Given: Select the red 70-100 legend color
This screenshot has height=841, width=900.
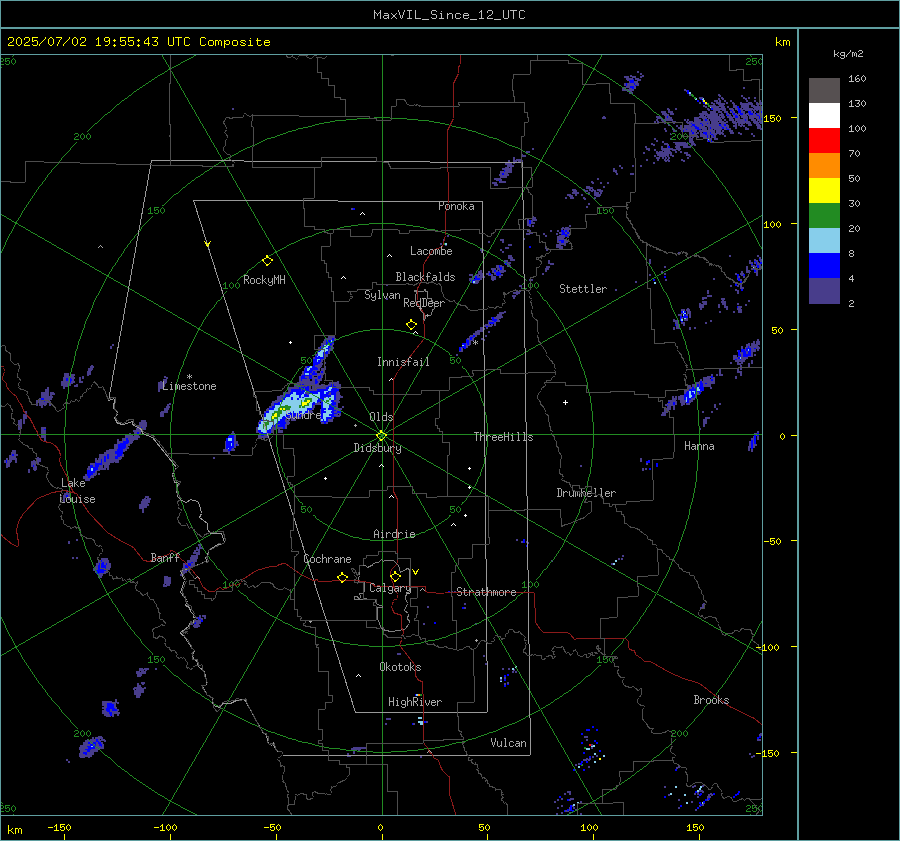Looking at the screenshot, I should point(824,141).
